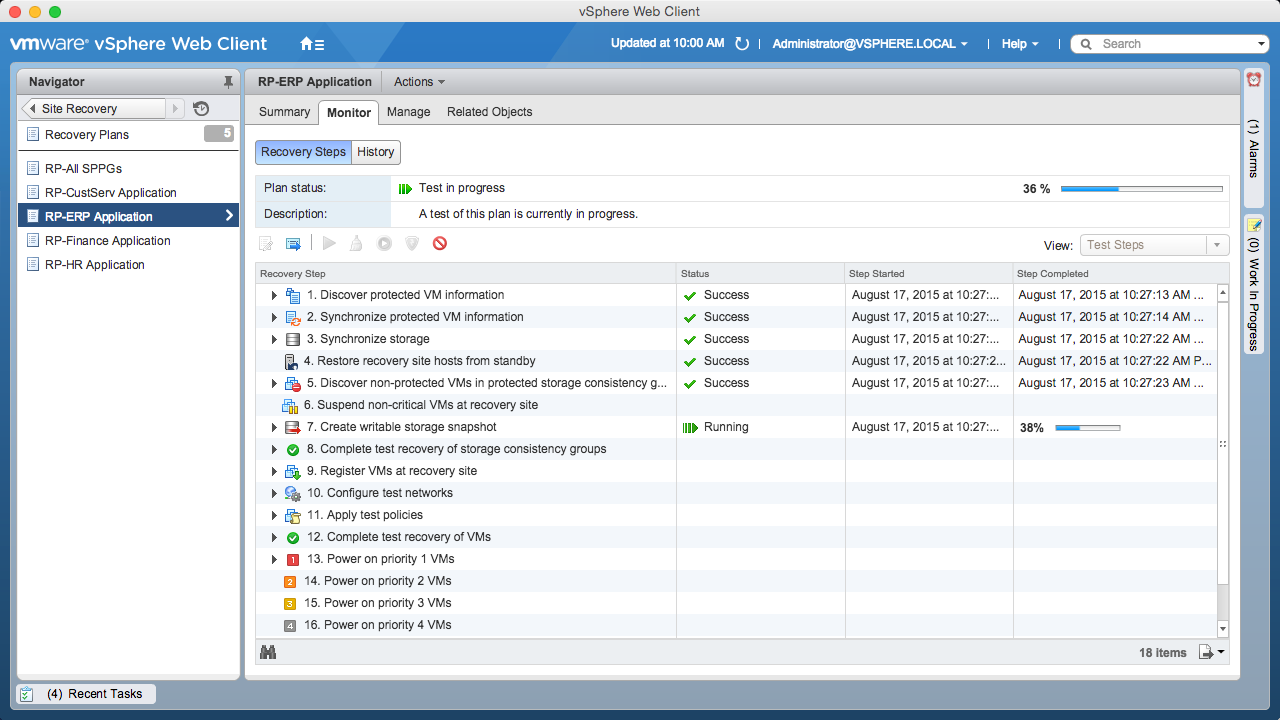Image resolution: width=1280 pixels, height=720 pixels.
Task: Click the Edit plan toolbar icon
Action: point(266,243)
